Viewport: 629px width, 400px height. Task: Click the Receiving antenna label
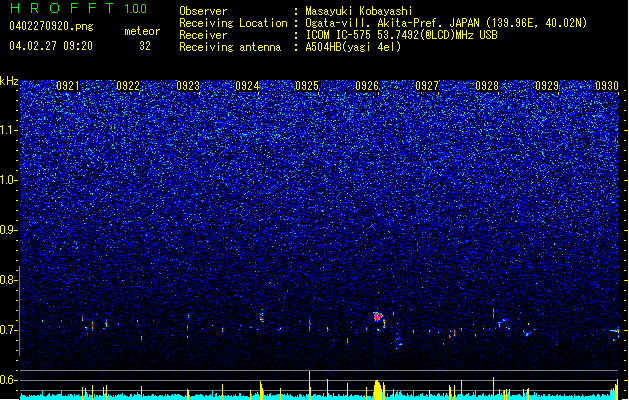[230, 47]
